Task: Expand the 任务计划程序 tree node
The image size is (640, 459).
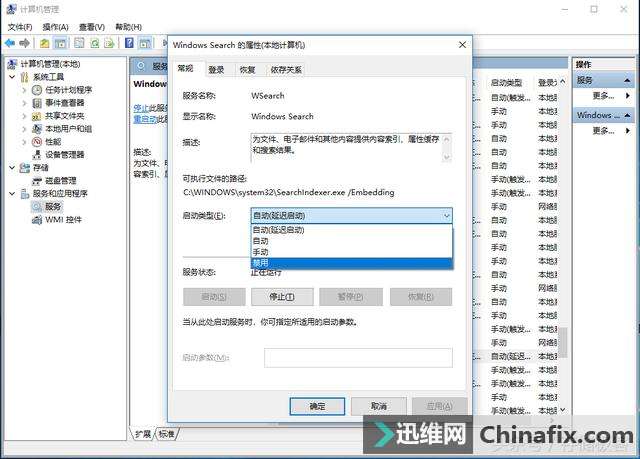Action: pyautogui.click(x=24, y=90)
